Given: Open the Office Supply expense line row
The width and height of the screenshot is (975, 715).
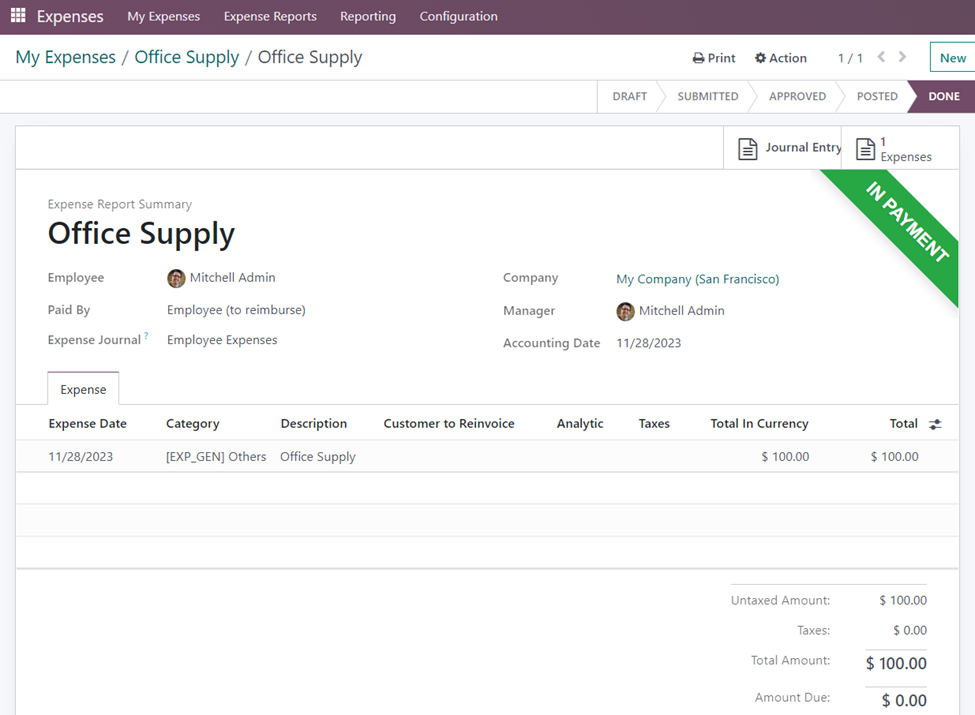Looking at the screenshot, I should 317,456.
